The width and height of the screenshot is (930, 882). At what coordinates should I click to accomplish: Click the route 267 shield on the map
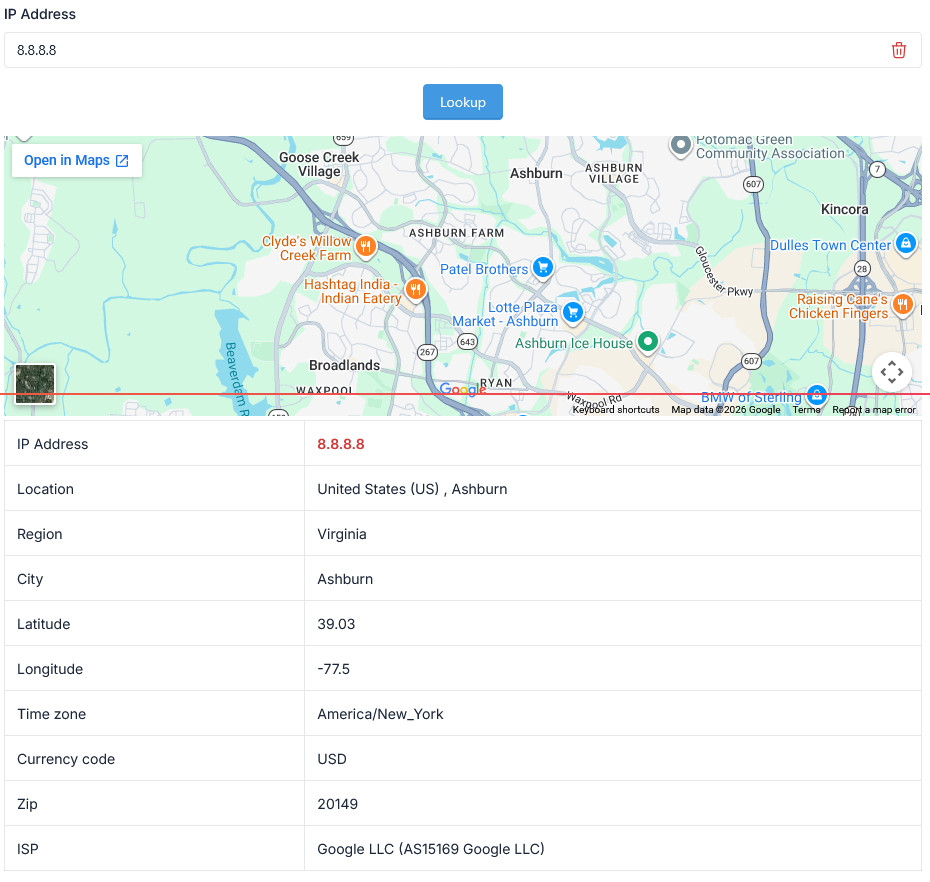point(427,352)
